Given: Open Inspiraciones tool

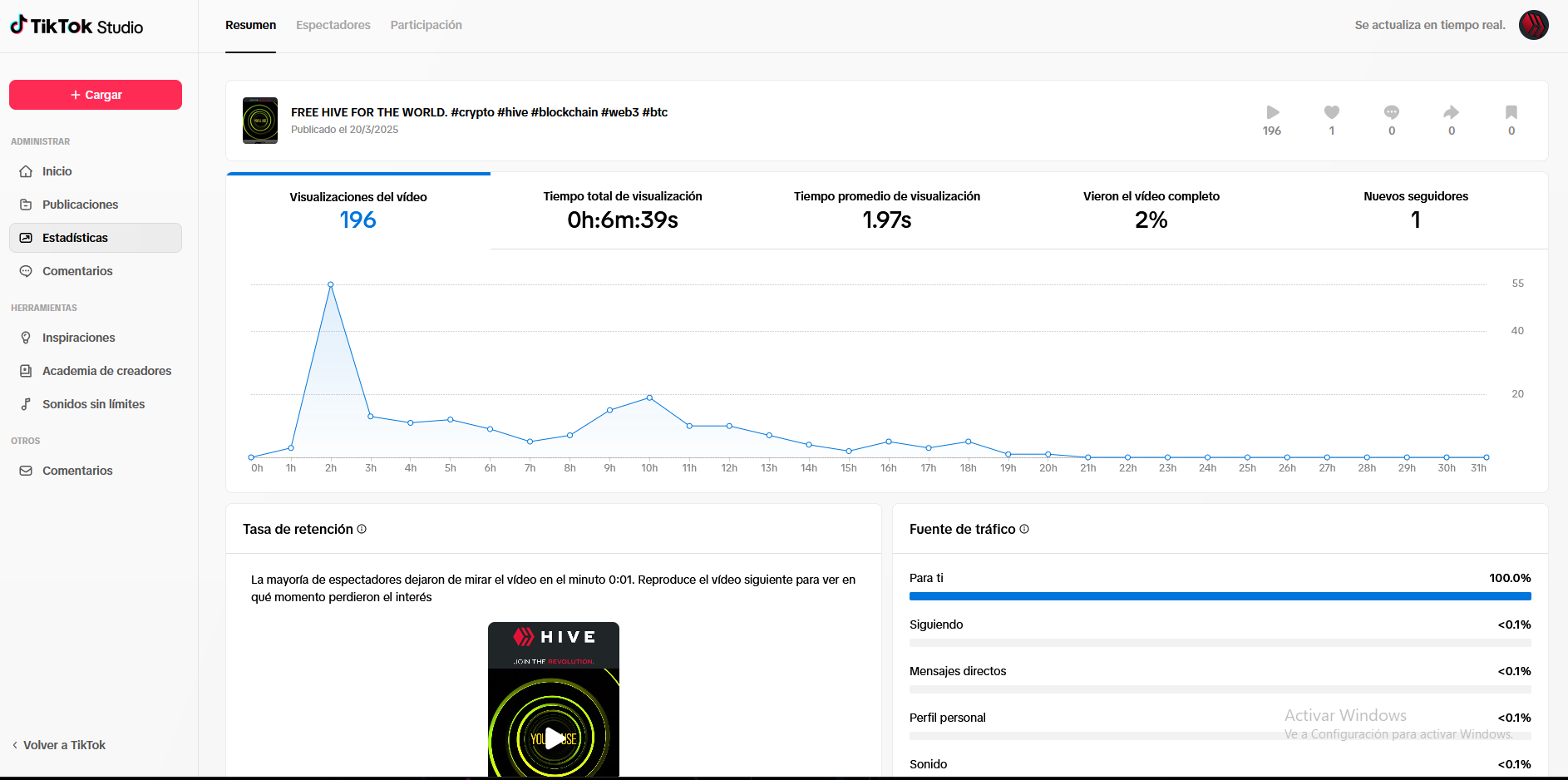Looking at the screenshot, I should [96, 338].
